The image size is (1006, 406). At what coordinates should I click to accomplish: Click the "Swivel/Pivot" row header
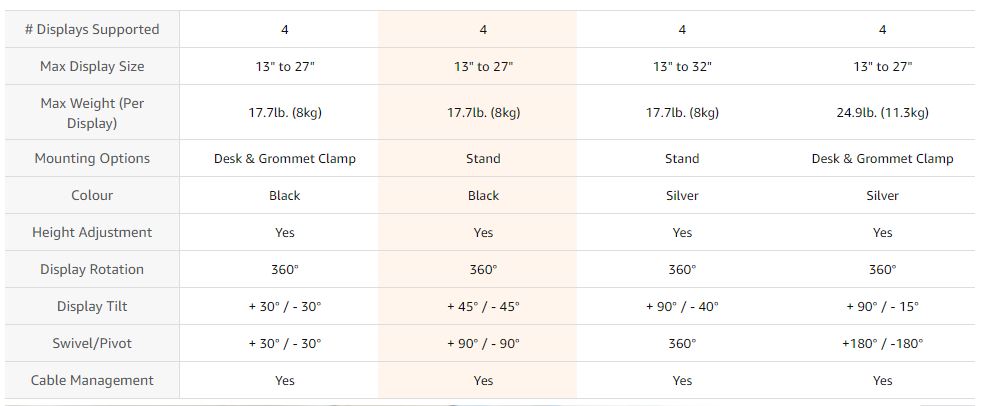point(92,344)
